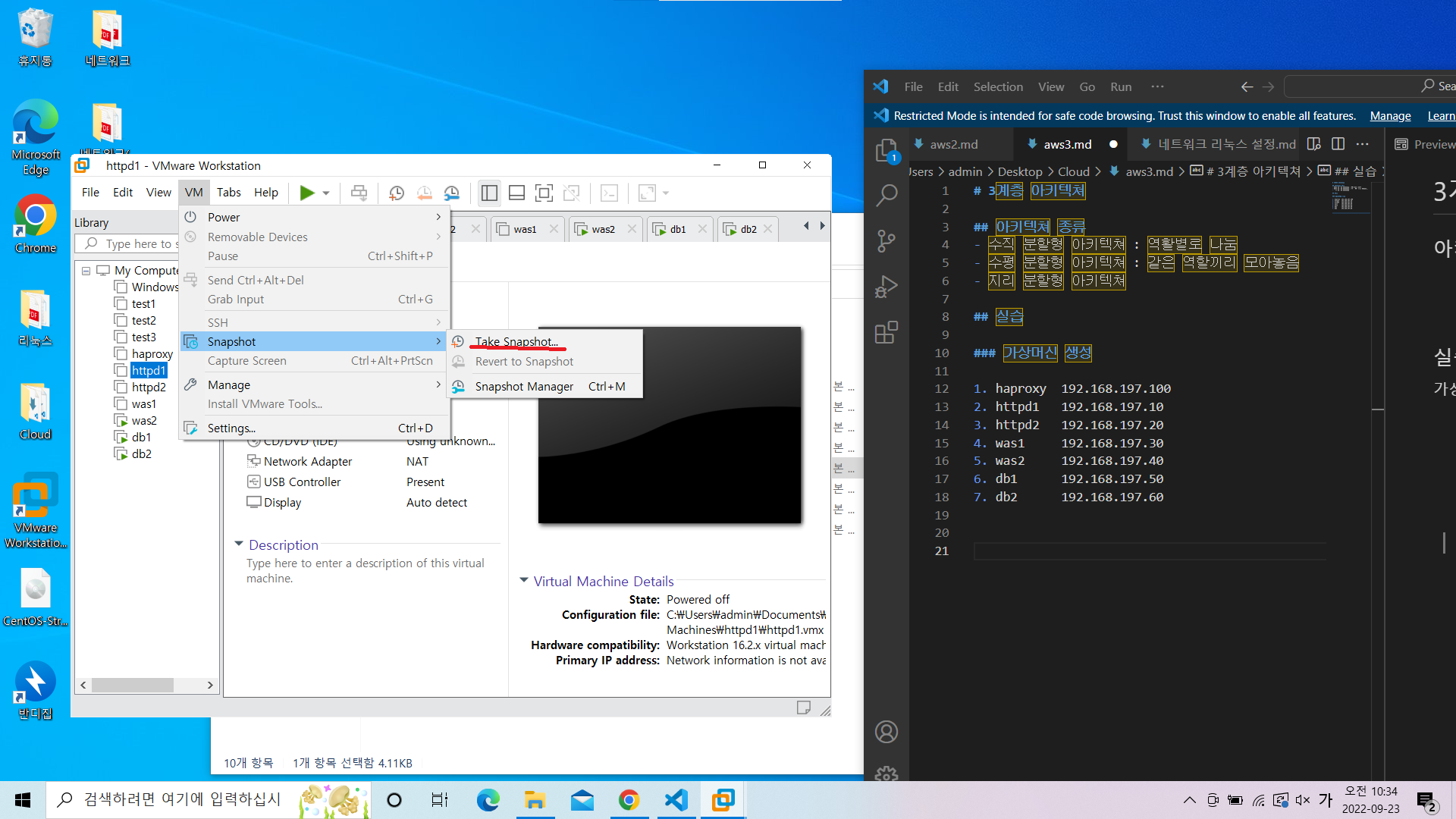Select Capture Screen menu entry
Viewport: 1456px width, 819px height.
click(x=314, y=361)
